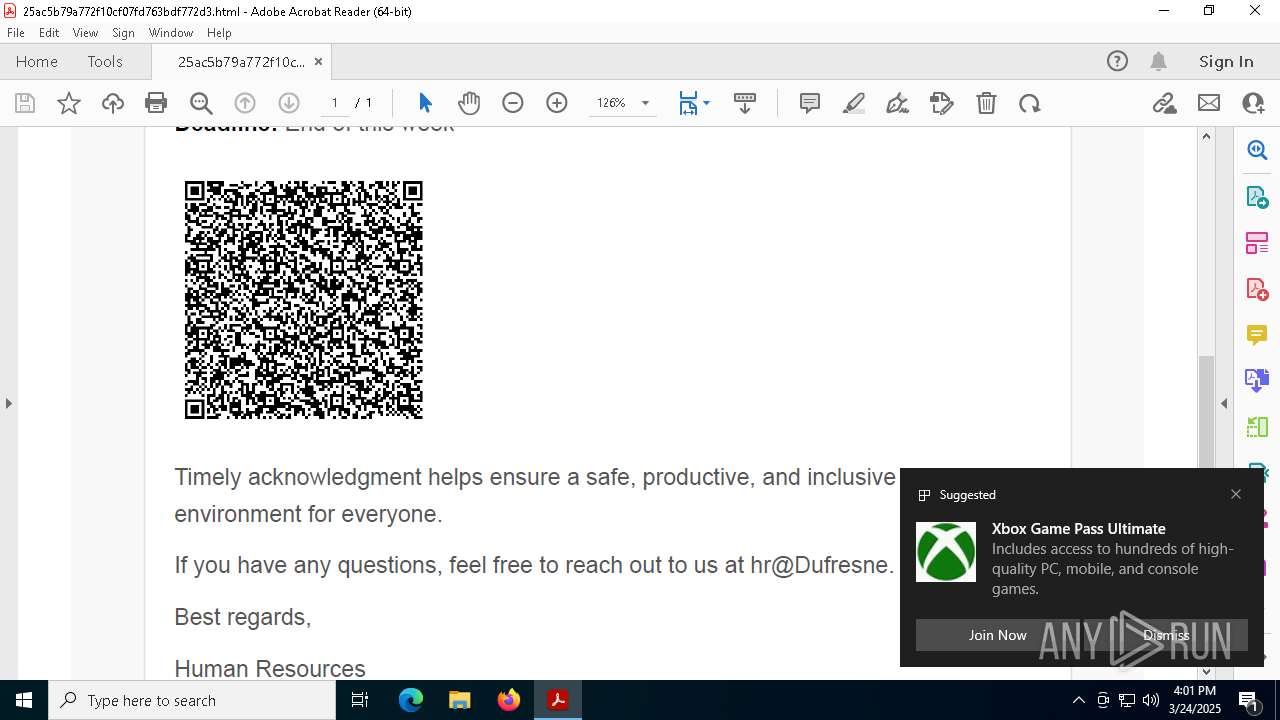Close the 25ac5b79a772f10c document tab

pyautogui.click(x=319, y=61)
